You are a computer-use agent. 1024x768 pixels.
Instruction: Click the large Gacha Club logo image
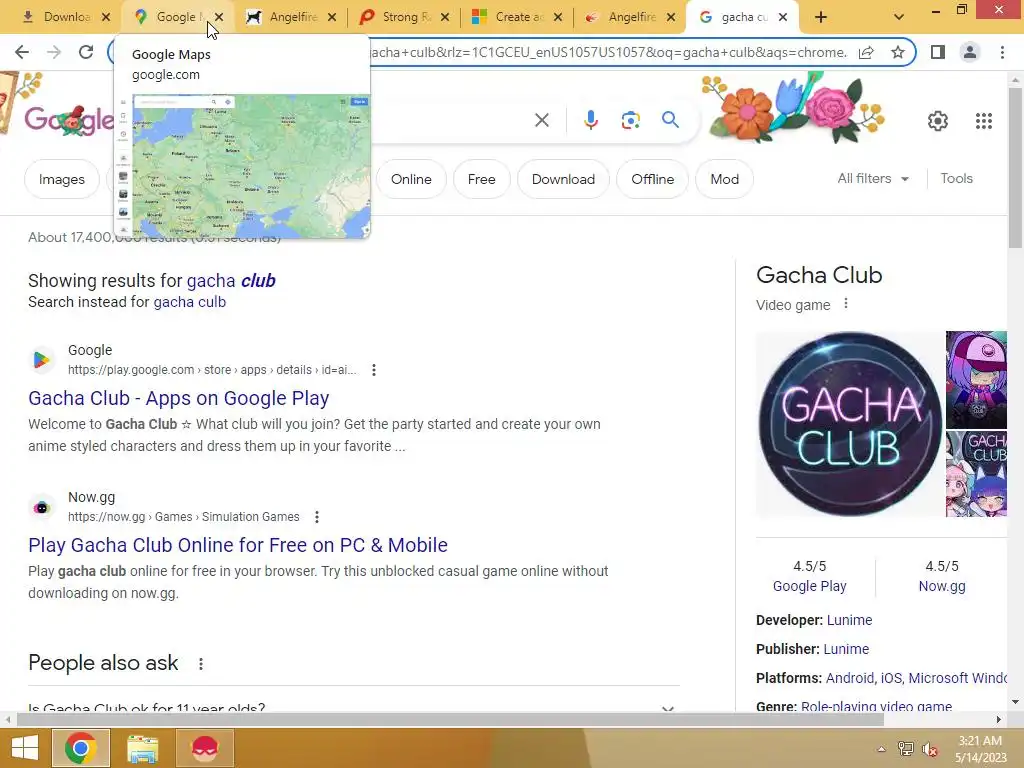pyautogui.click(x=849, y=424)
